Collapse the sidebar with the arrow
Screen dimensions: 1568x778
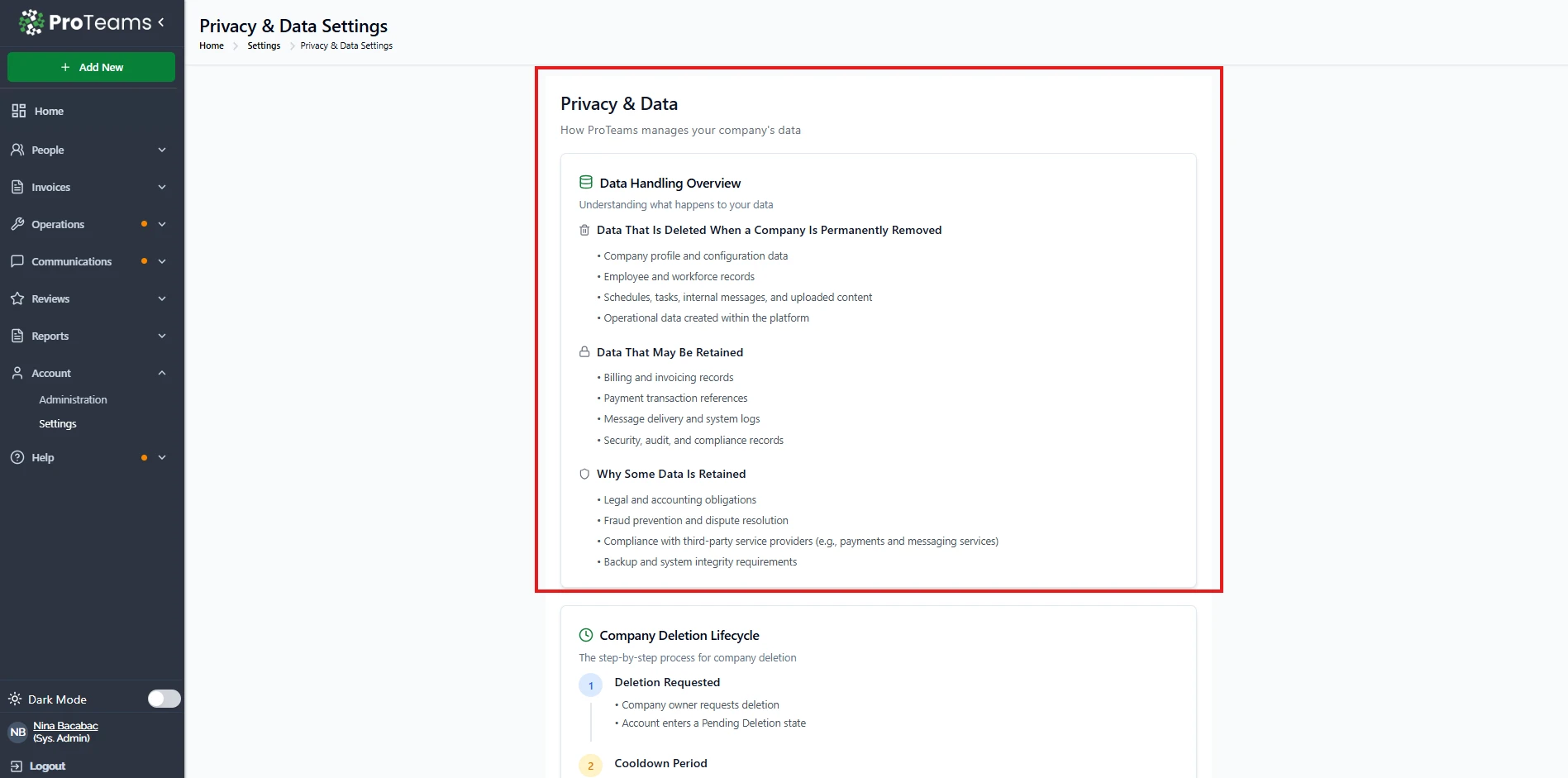point(161,22)
